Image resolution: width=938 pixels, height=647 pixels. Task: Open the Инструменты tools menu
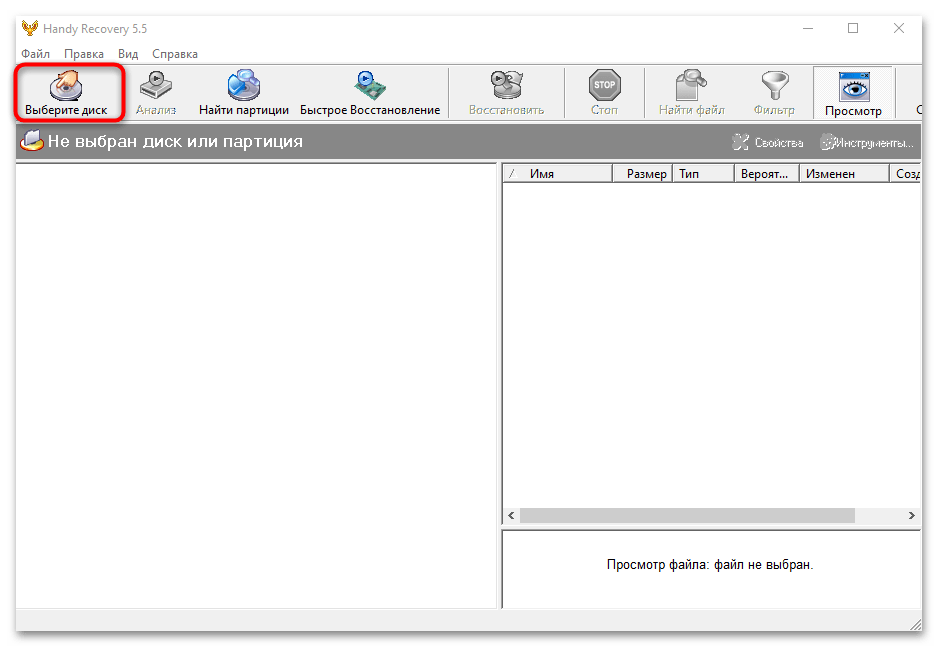(x=867, y=142)
